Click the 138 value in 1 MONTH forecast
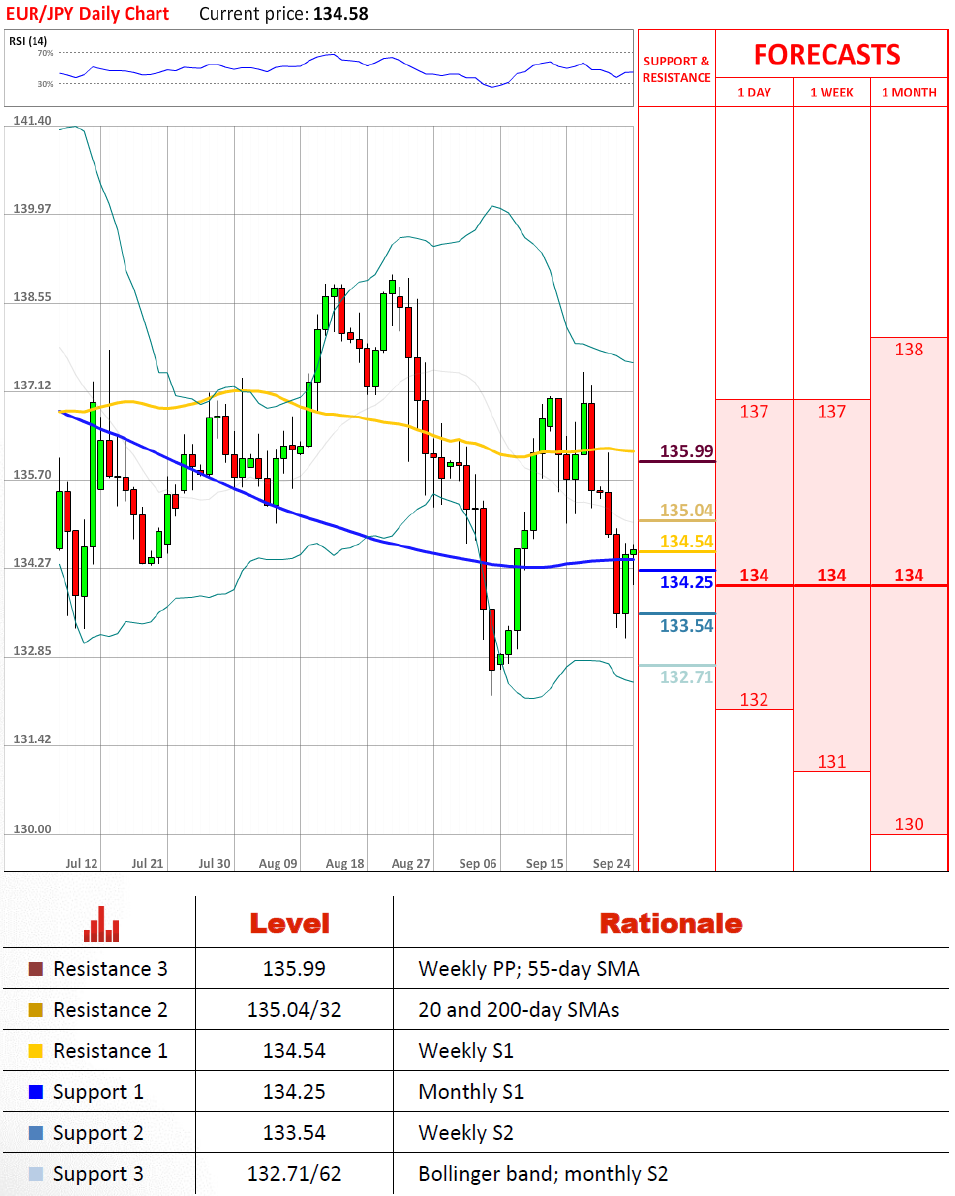The image size is (955, 1196). 909,349
